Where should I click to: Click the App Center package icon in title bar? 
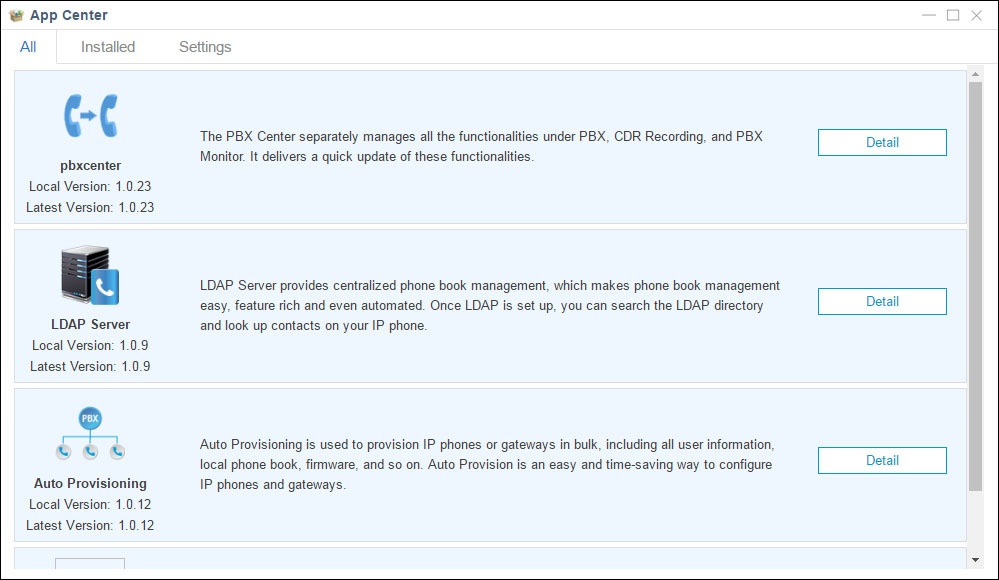tap(16, 15)
